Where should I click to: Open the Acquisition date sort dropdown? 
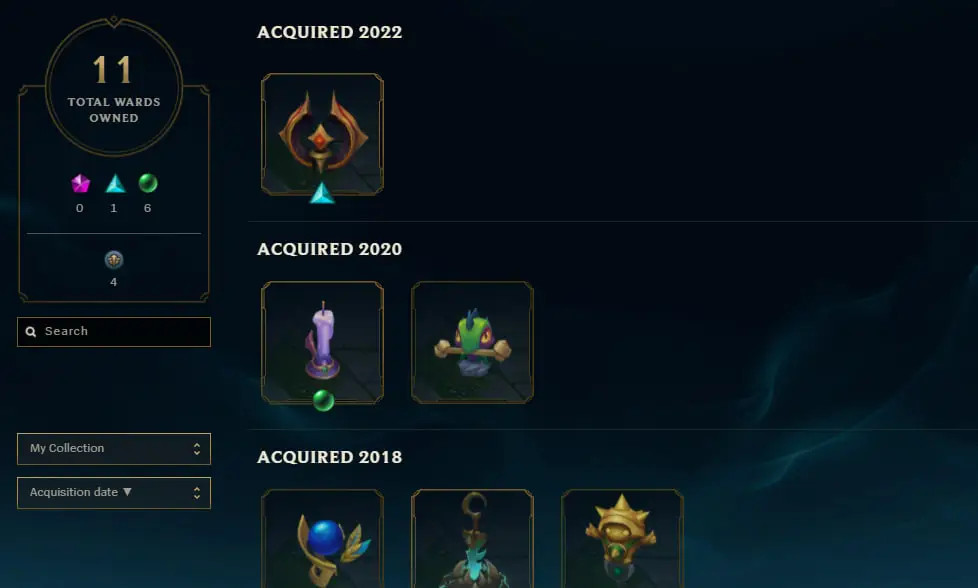point(114,493)
